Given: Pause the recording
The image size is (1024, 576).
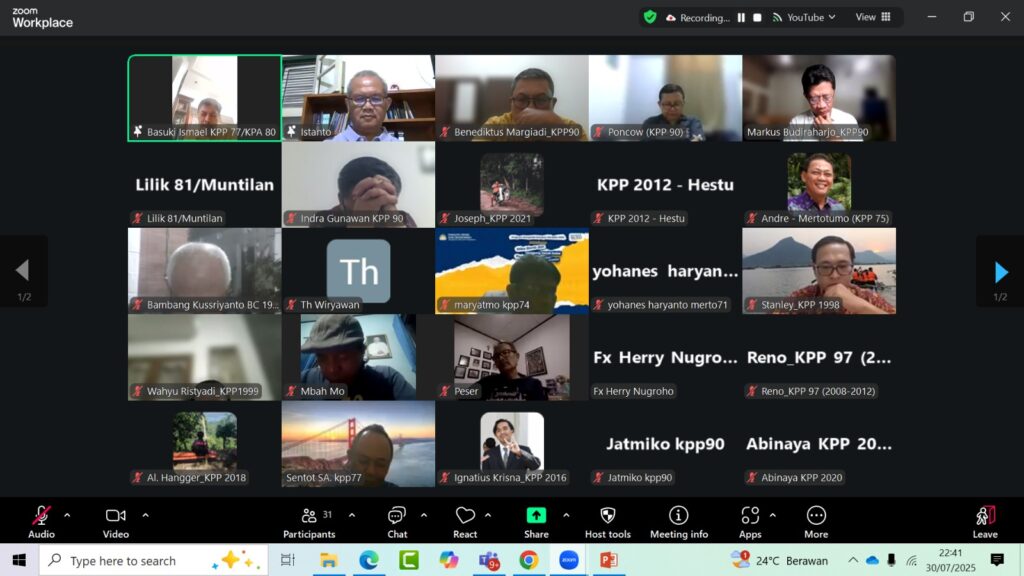Looking at the screenshot, I should (741, 17).
